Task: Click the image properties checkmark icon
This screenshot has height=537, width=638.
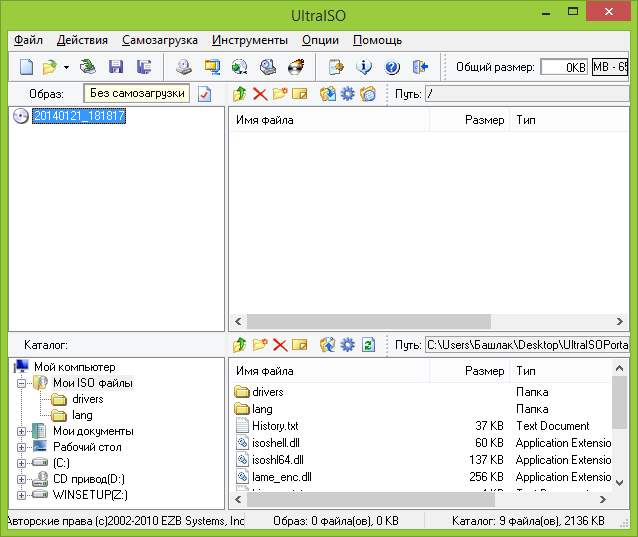Action: (204, 94)
